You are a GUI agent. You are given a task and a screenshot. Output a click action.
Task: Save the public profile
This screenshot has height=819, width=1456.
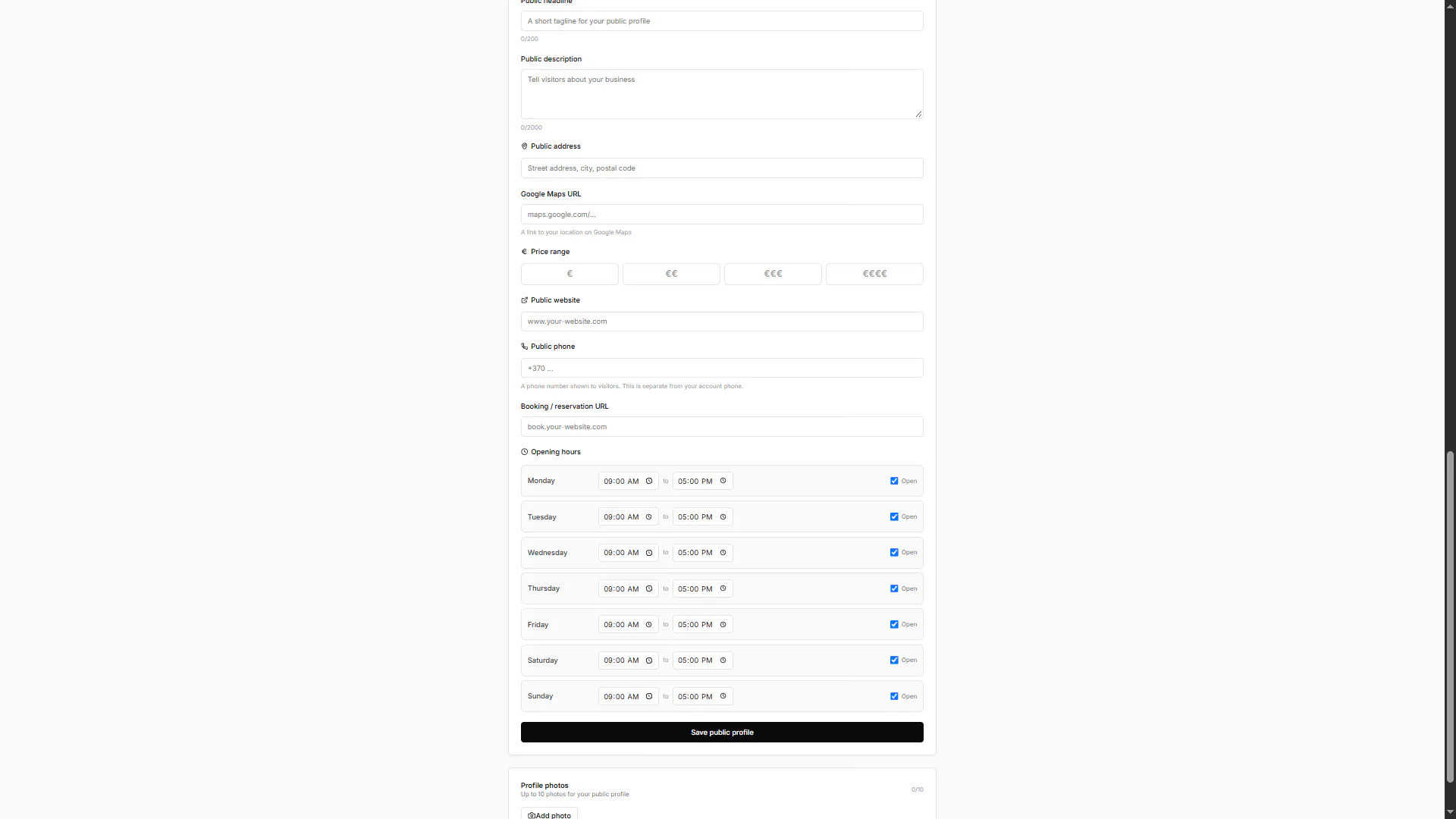(722, 733)
